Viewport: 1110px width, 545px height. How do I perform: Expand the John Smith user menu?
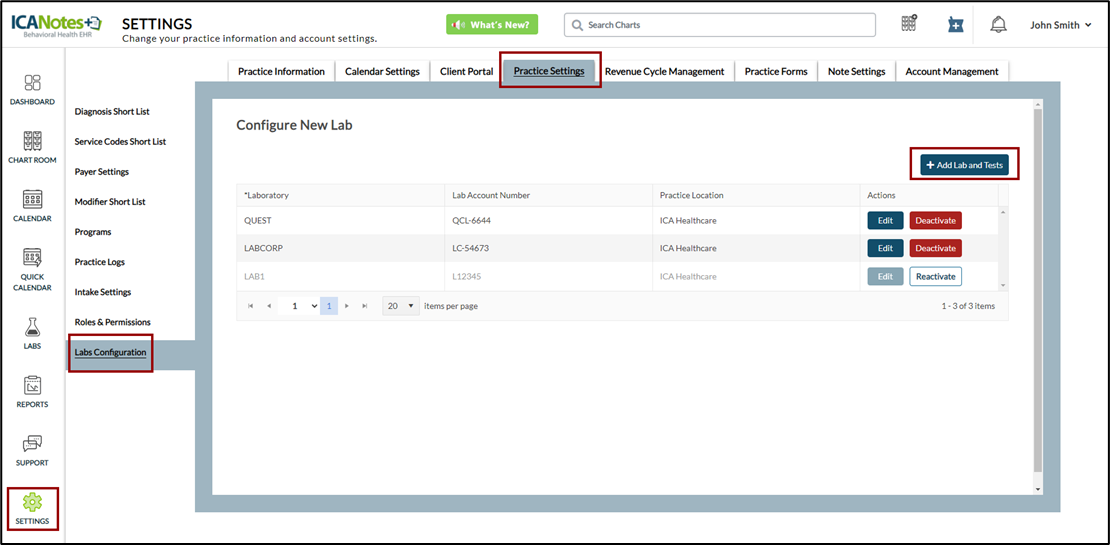point(1060,25)
